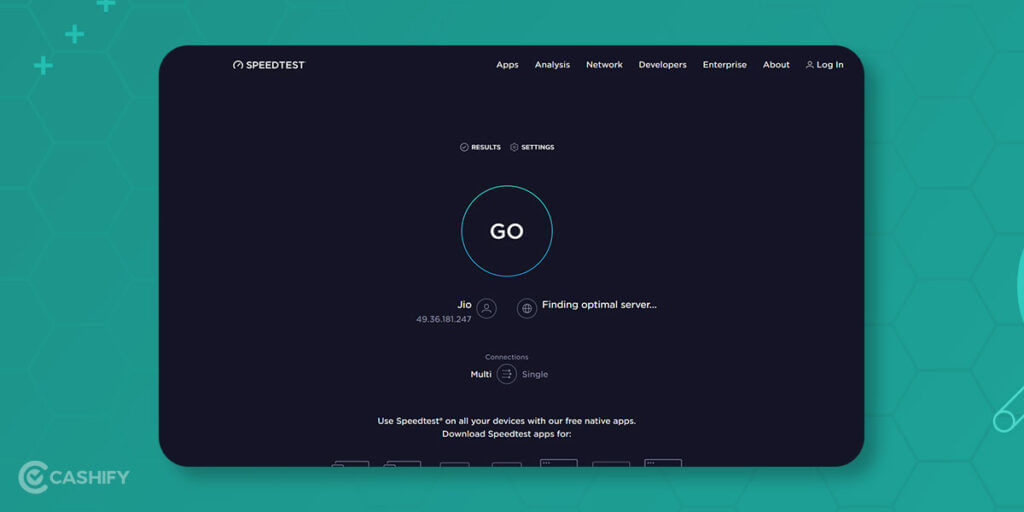Open the Settings page

(532, 148)
